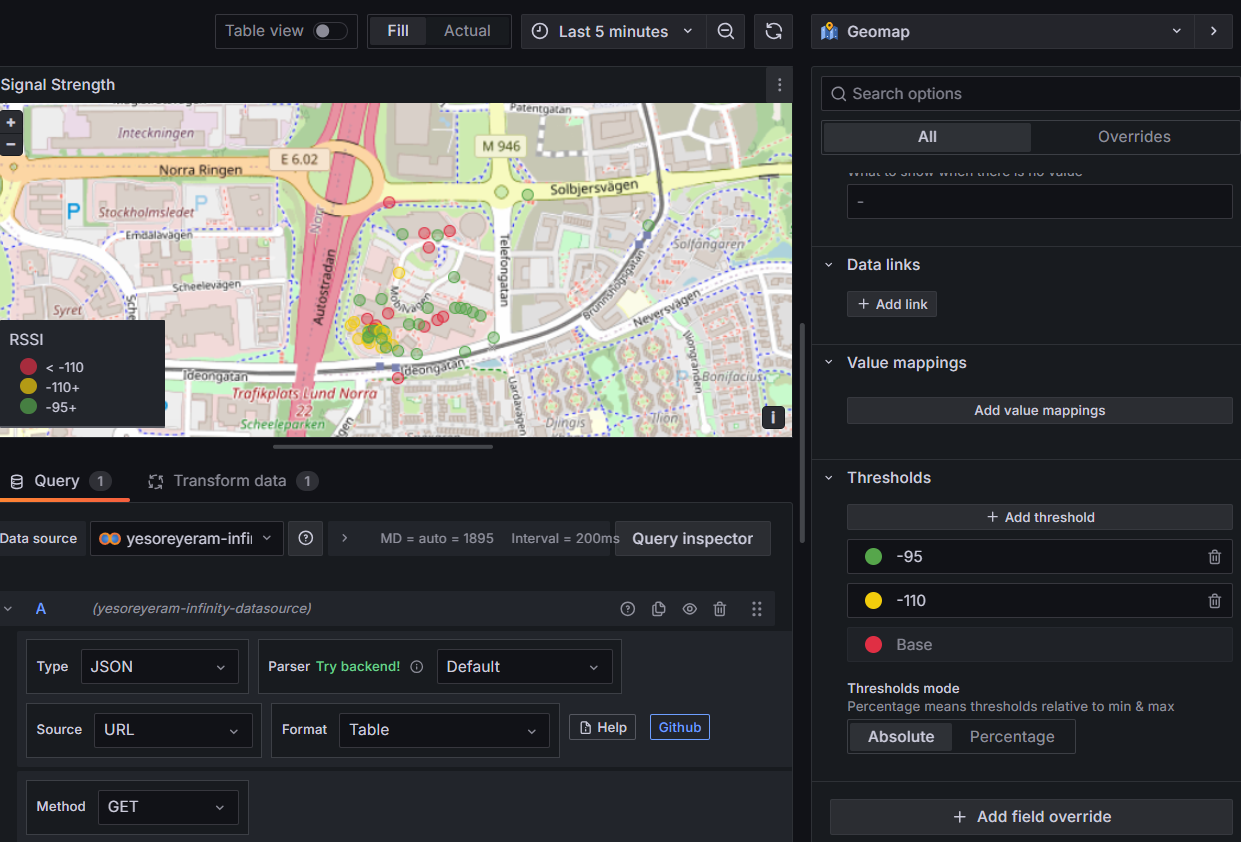Duplicate query A
Screen dimensions: 1241x842
[658, 608]
